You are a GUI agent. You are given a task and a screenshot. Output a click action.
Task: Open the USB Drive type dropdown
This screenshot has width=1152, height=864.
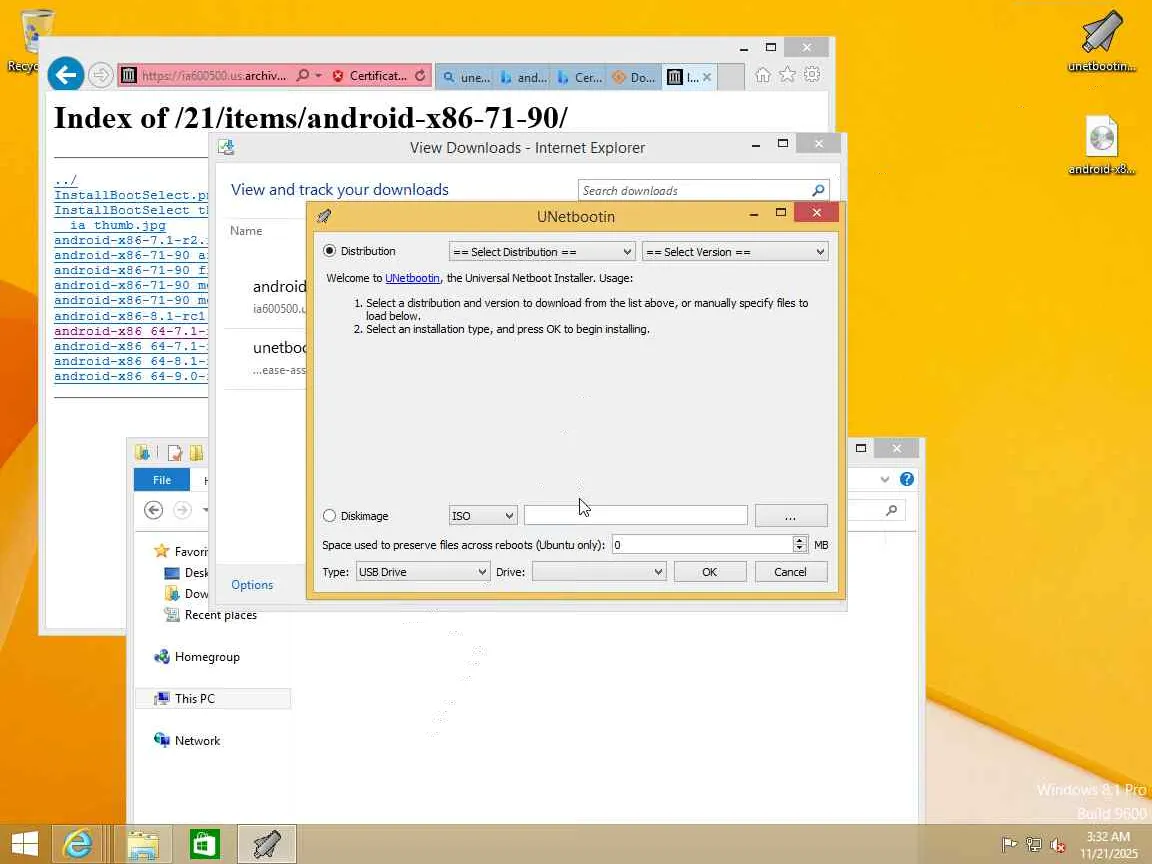click(x=422, y=572)
